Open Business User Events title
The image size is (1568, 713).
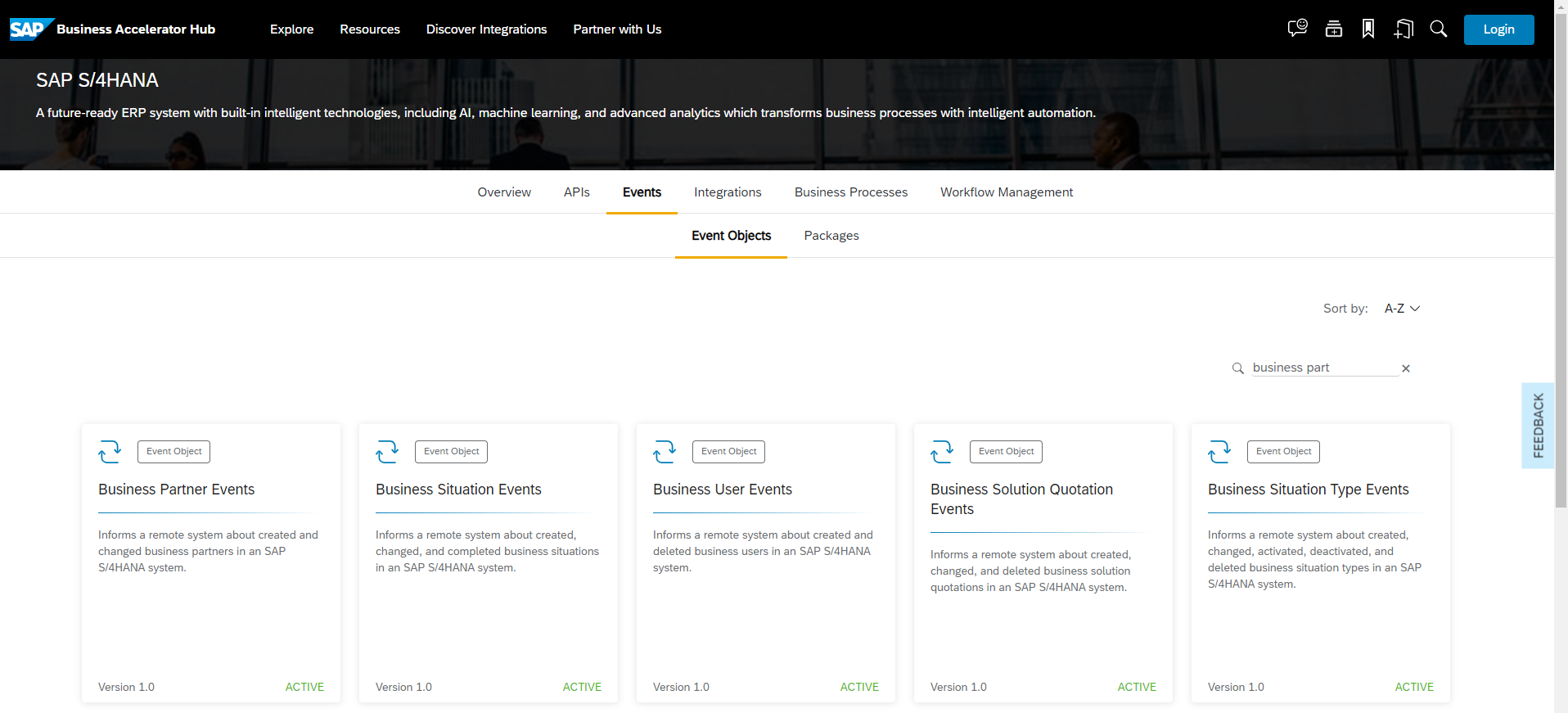click(723, 490)
